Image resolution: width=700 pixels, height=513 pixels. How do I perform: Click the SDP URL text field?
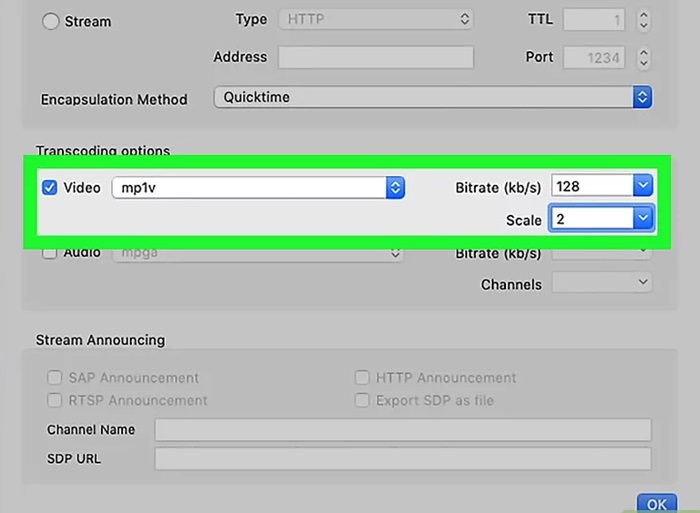point(402,459)
